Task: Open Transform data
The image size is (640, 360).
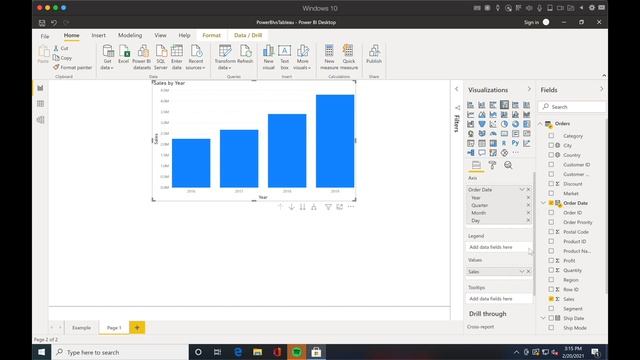Action: [225, 57]
